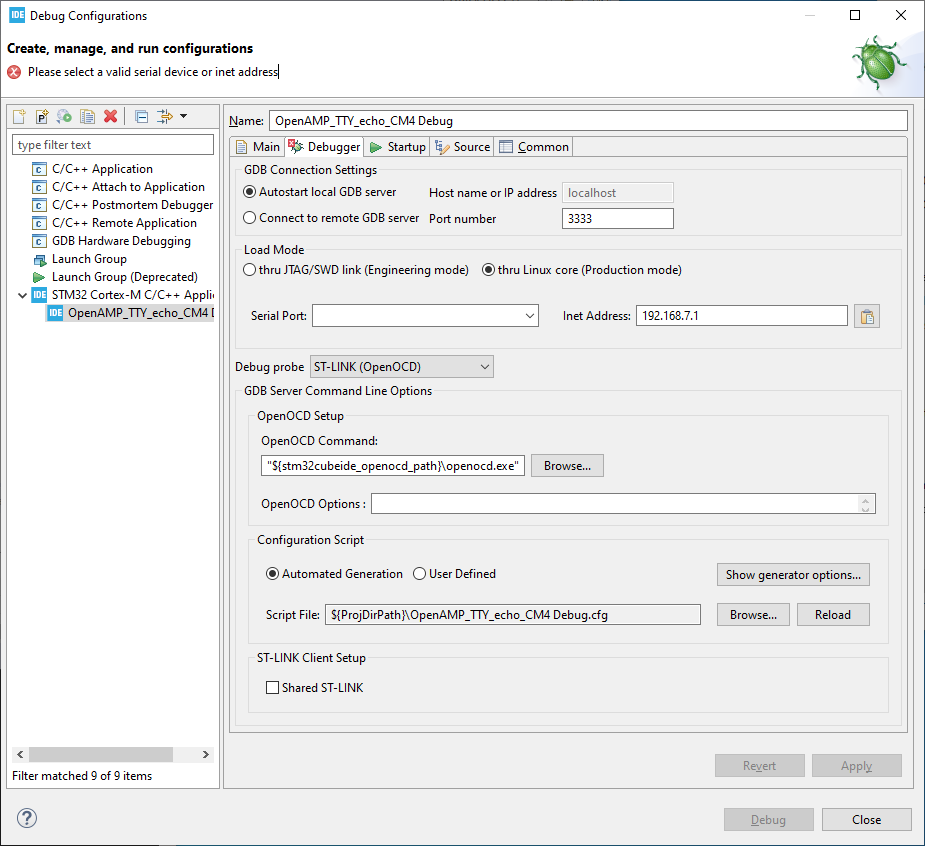Select OpenAMP_TTY_echo_CM4 Debug configuration
This screenshot has height=846, width=925.
[130, 313]
